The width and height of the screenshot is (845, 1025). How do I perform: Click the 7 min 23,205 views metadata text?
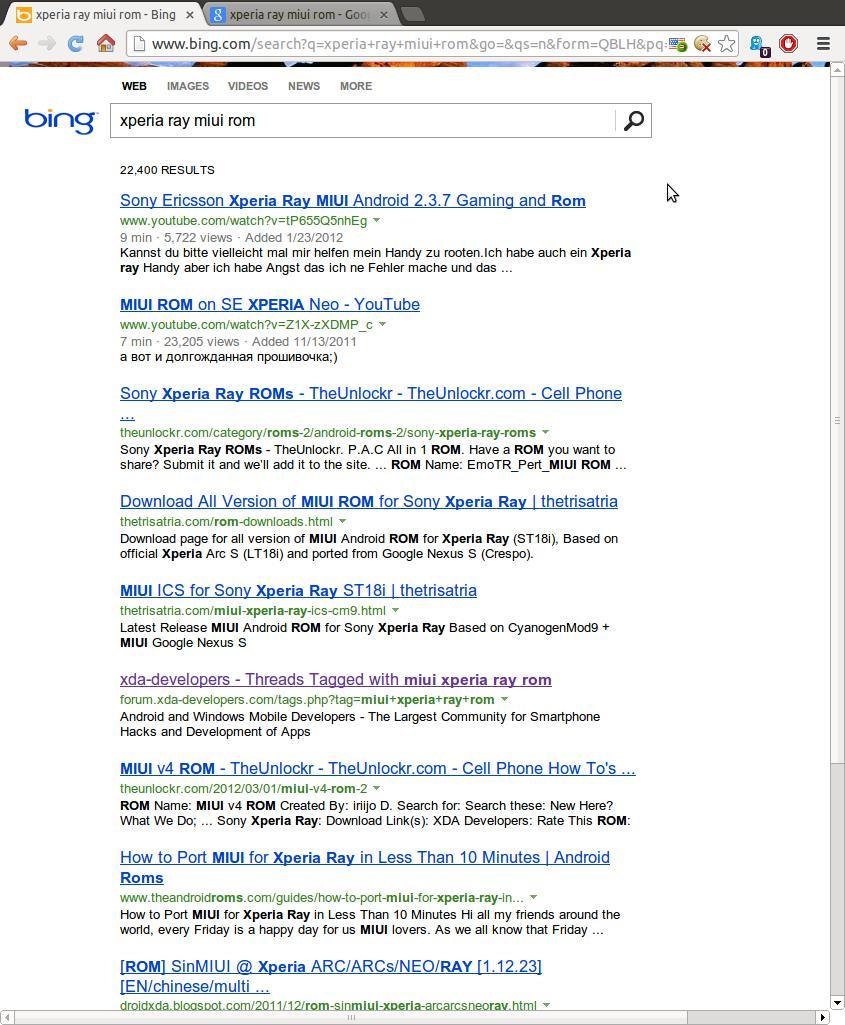(x=238, y=341)
